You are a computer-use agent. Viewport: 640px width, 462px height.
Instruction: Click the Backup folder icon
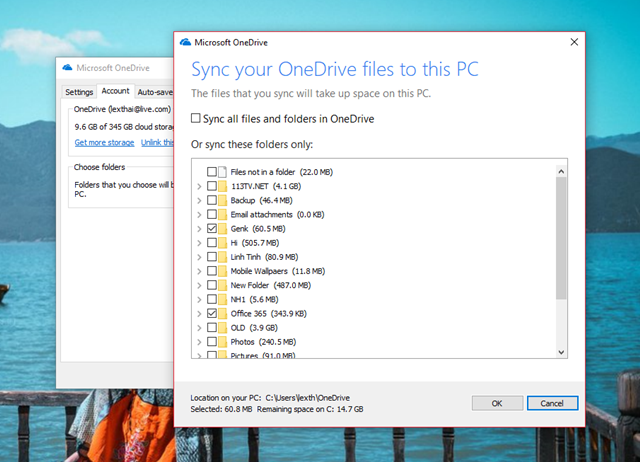click(x=222, y=200)
